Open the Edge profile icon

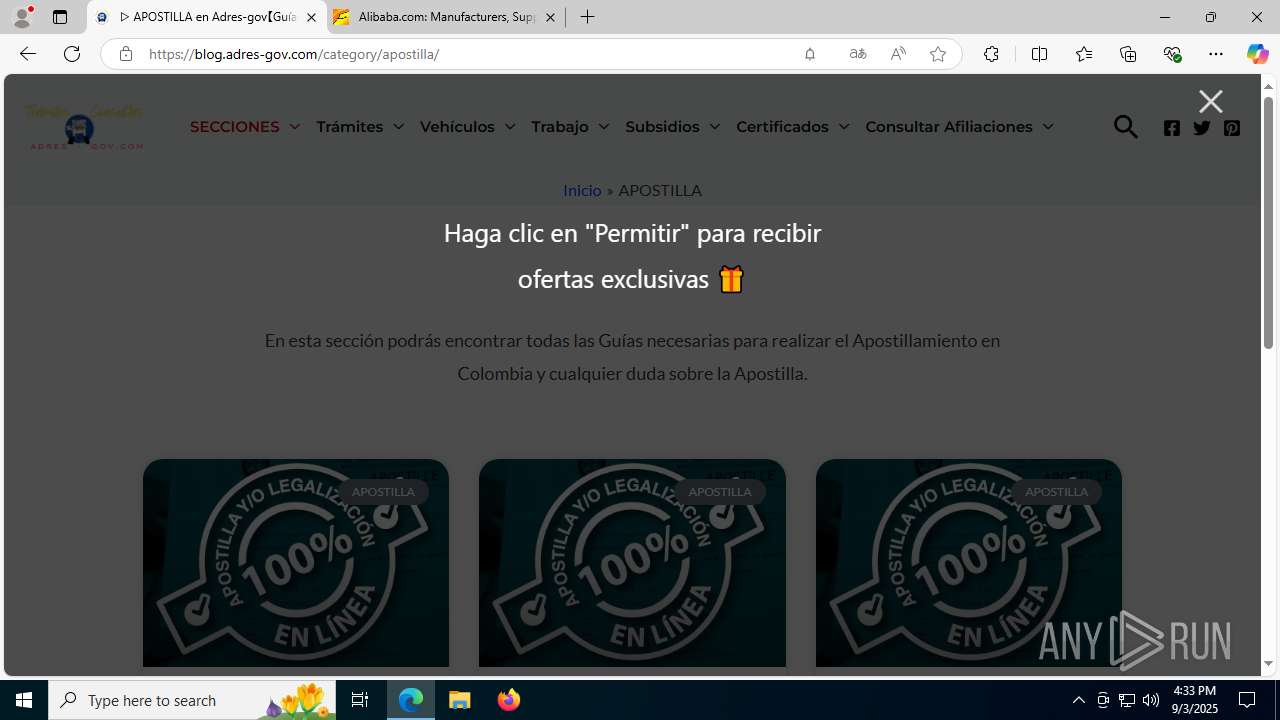22,17
